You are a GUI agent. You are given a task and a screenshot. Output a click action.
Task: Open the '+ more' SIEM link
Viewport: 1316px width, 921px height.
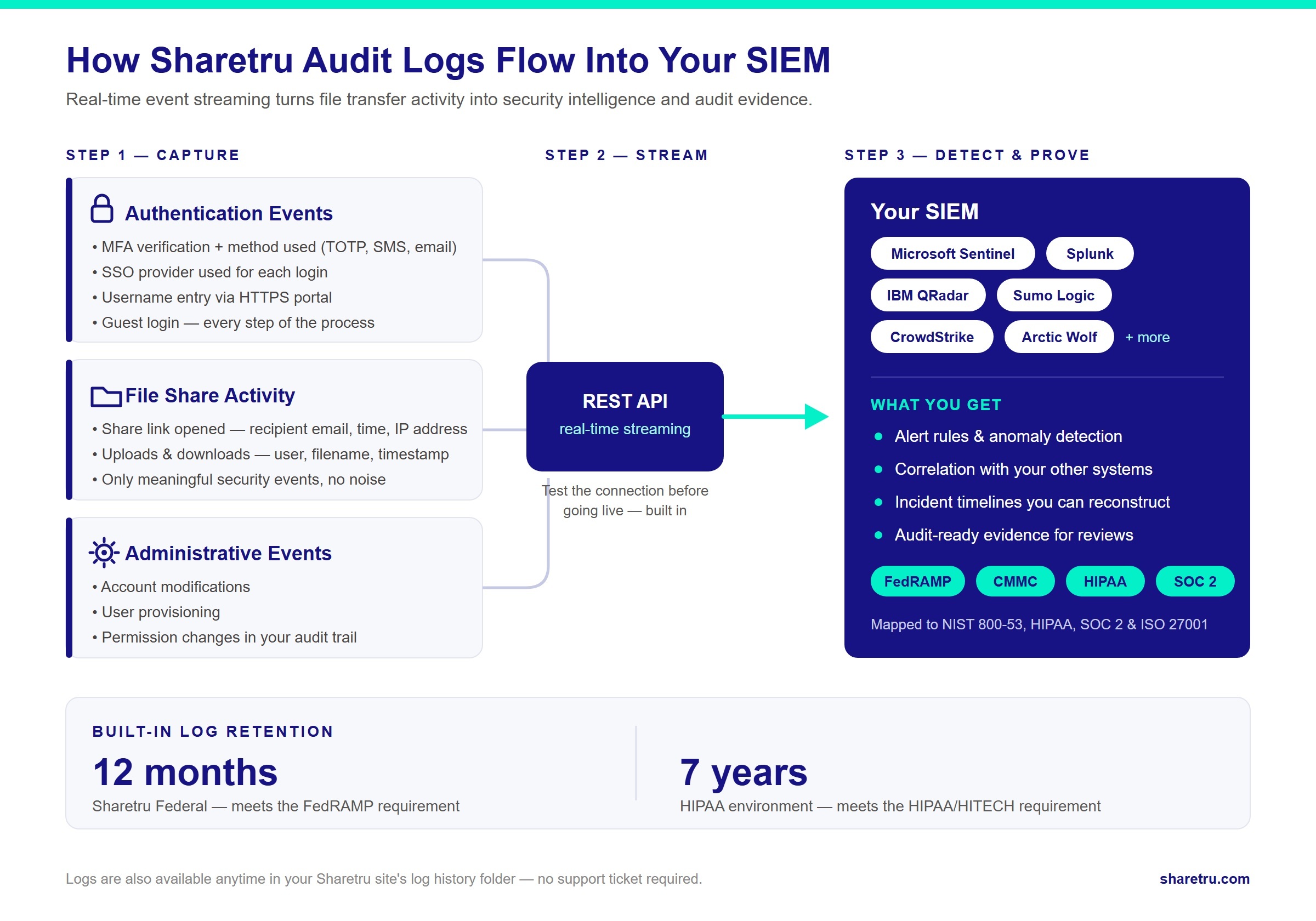1148,337
